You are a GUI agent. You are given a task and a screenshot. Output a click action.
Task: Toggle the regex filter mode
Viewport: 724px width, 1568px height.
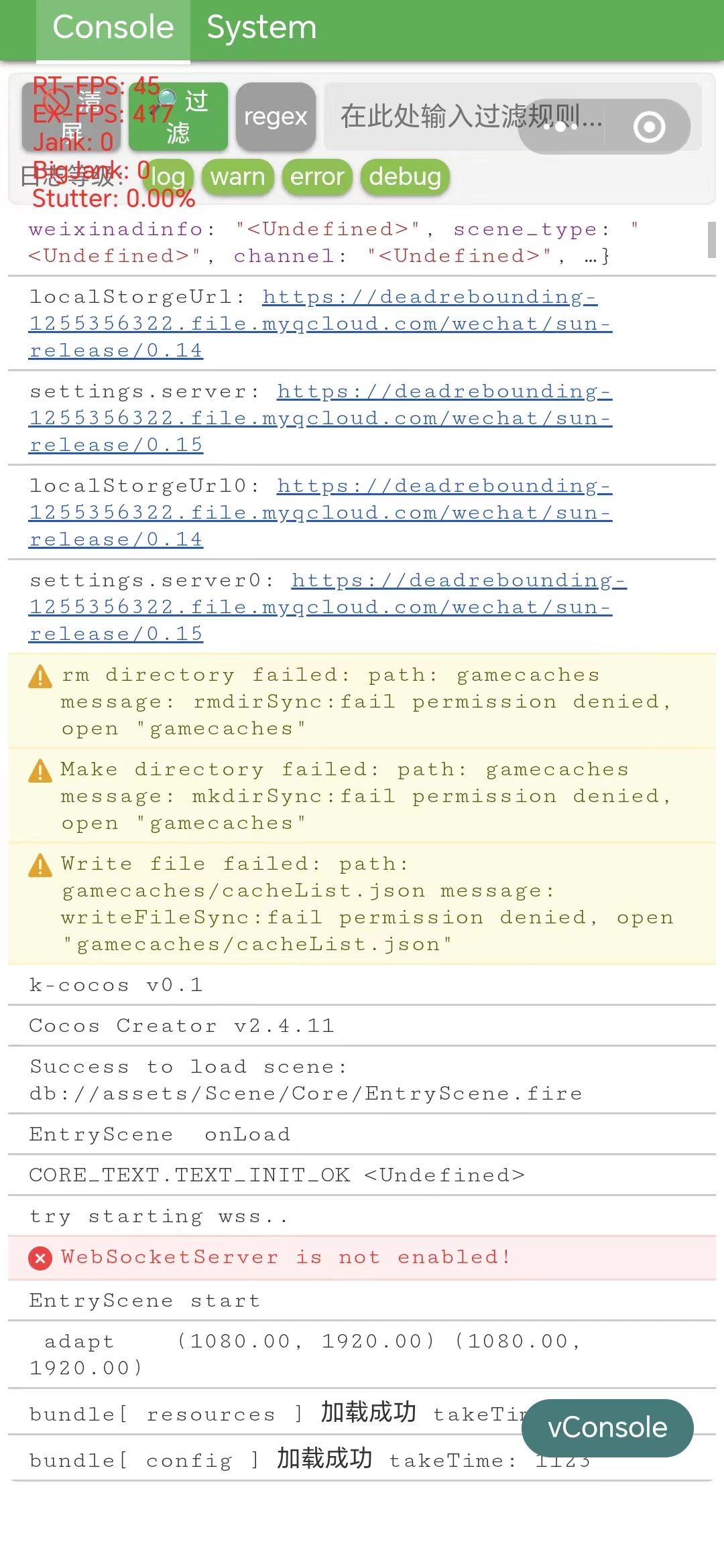[x=276, y=117]
